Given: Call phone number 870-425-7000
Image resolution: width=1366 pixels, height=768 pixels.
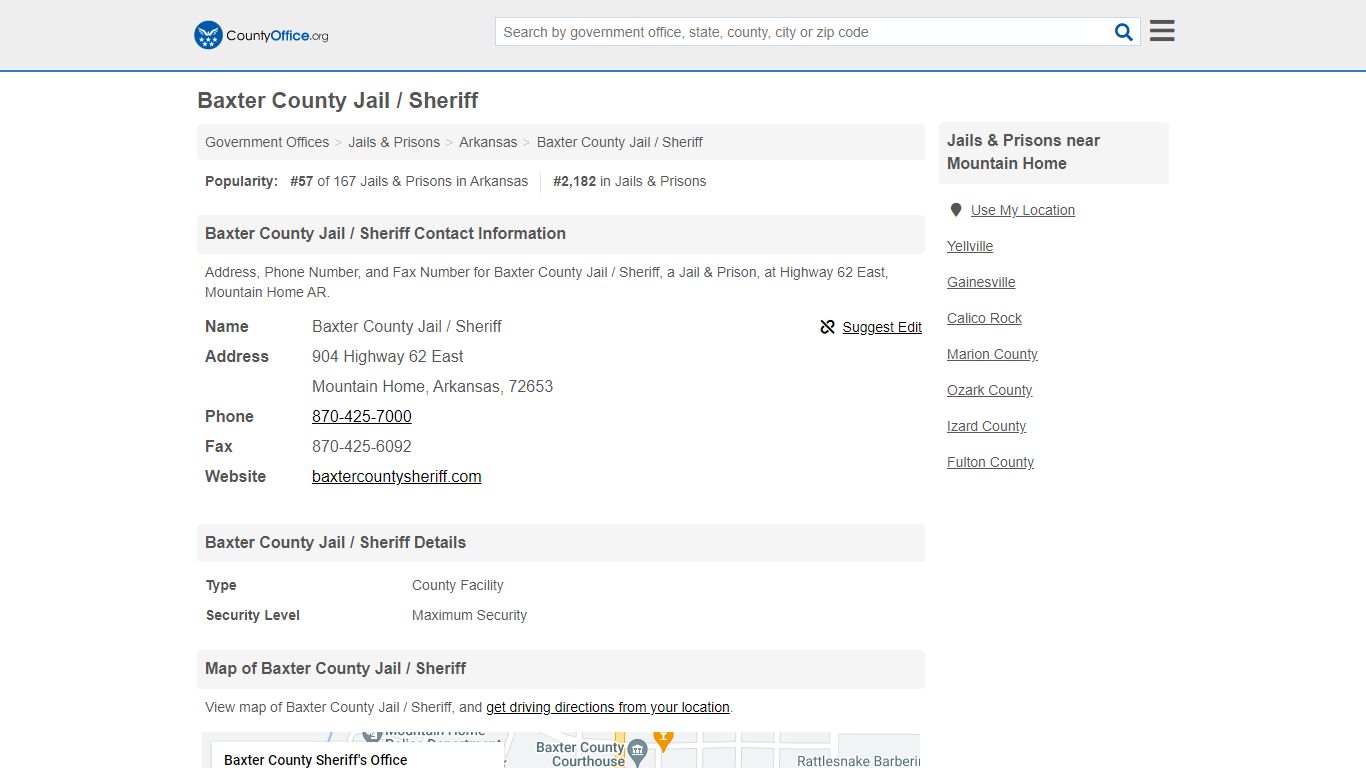Looking at the screenshot, I should [362, 416].
